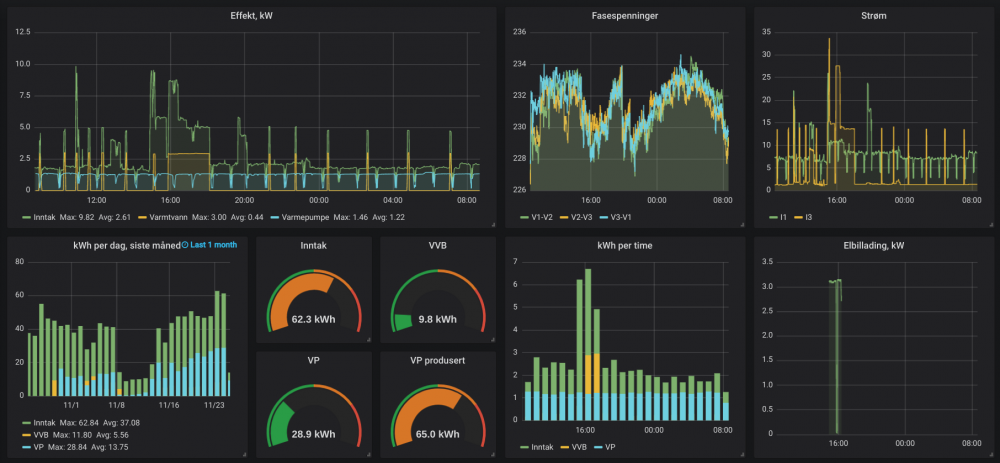
Task: Click the VP produsert gauge showing 65.0 kWh
Action: 437,405
